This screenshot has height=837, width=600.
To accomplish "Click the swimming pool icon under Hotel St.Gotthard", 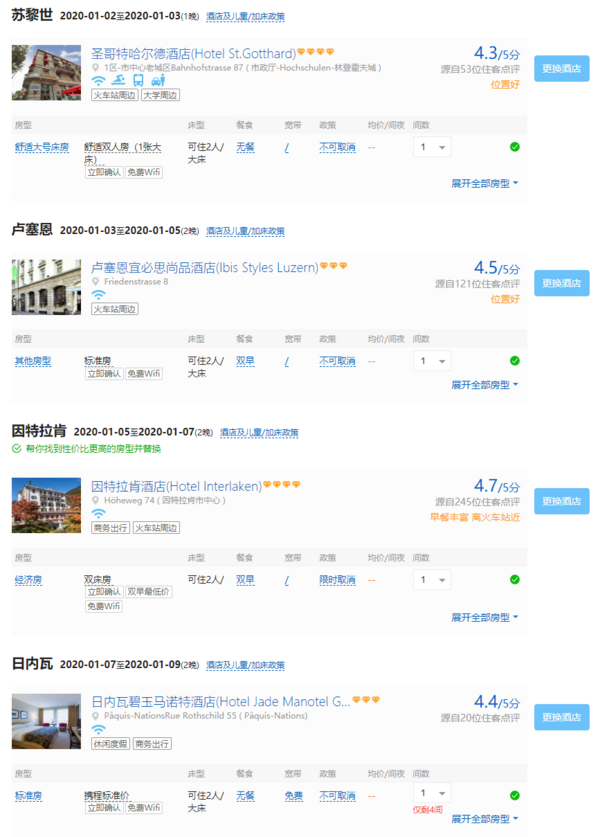I will point(119,81).
